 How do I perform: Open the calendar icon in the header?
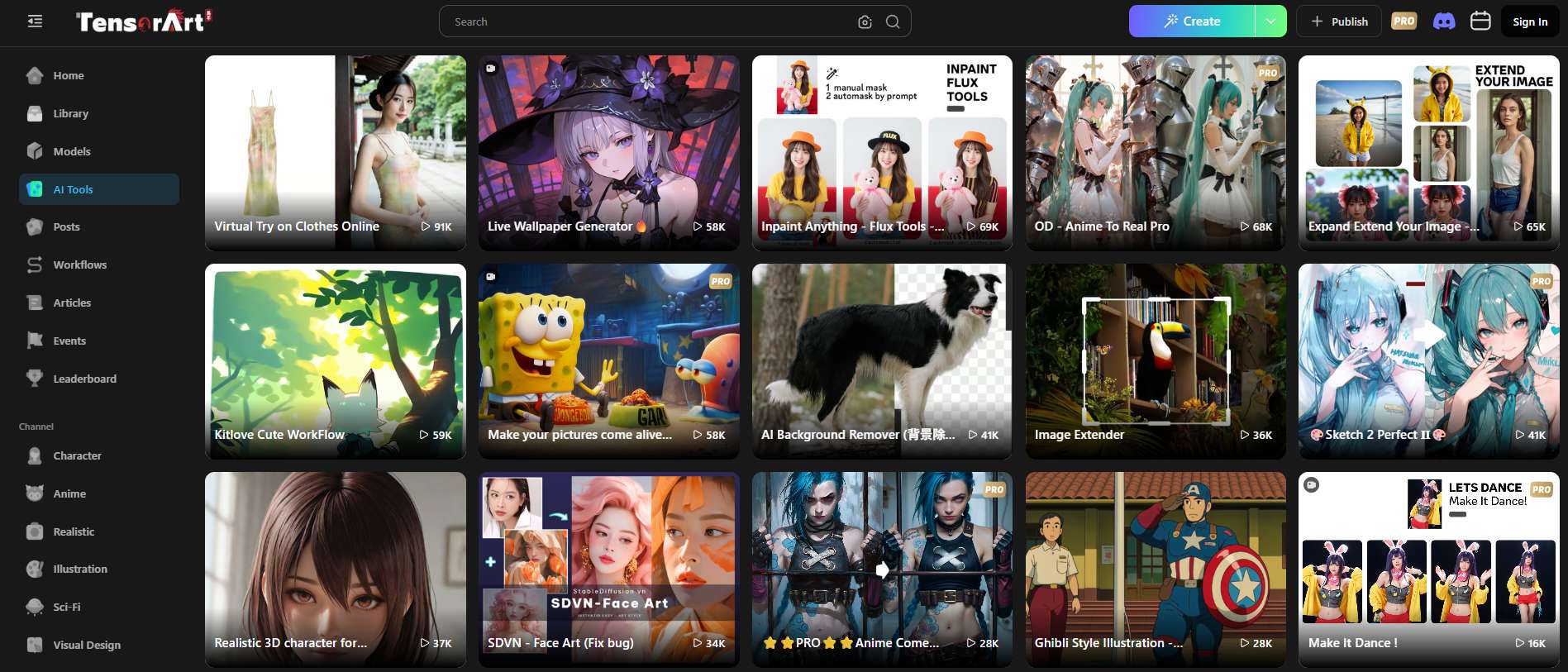pyautogui.click(x=1480, y=21)
